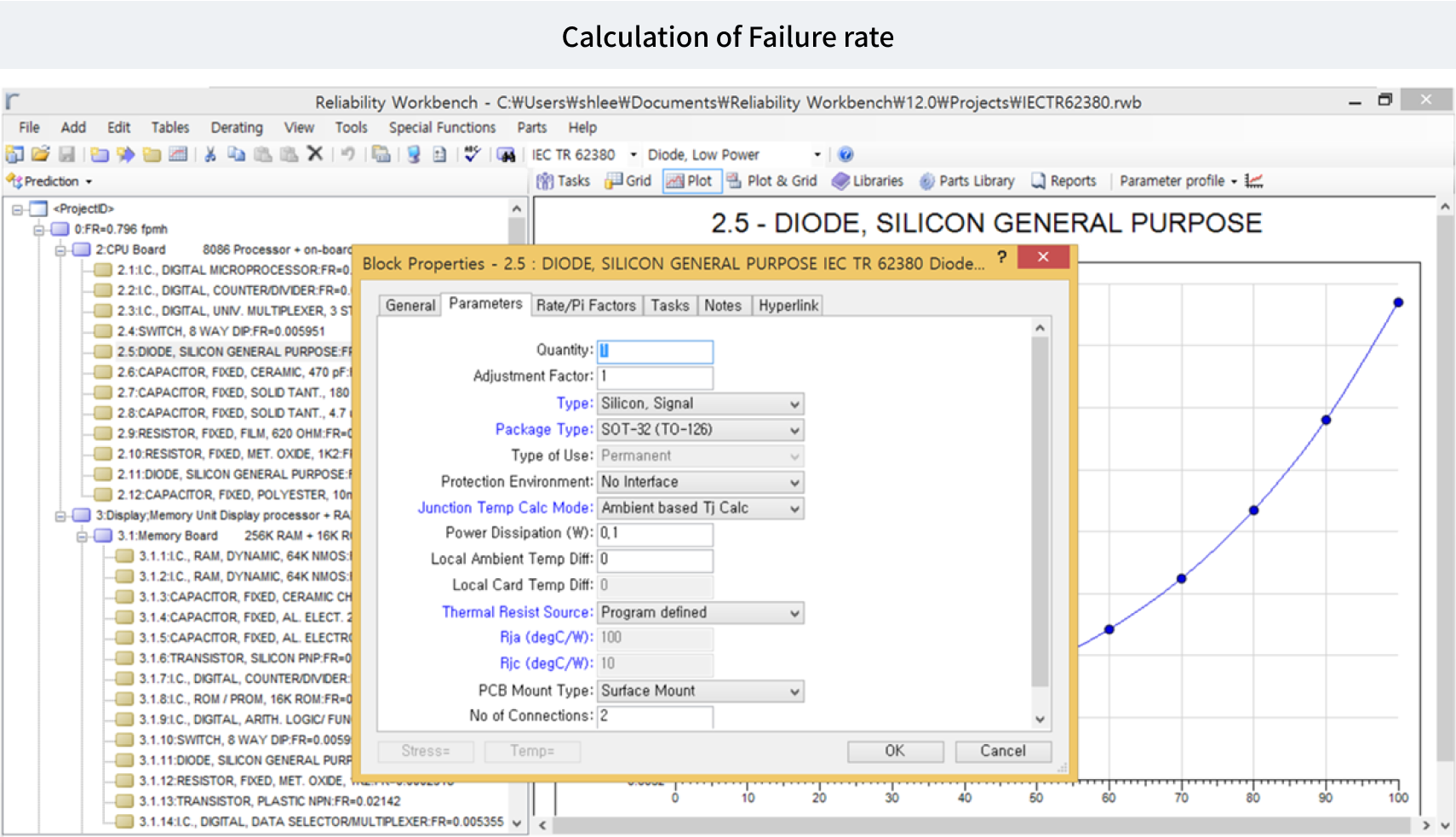
Task: Copy selection using the Copy toolbar icon
Action: coord(235,154)
